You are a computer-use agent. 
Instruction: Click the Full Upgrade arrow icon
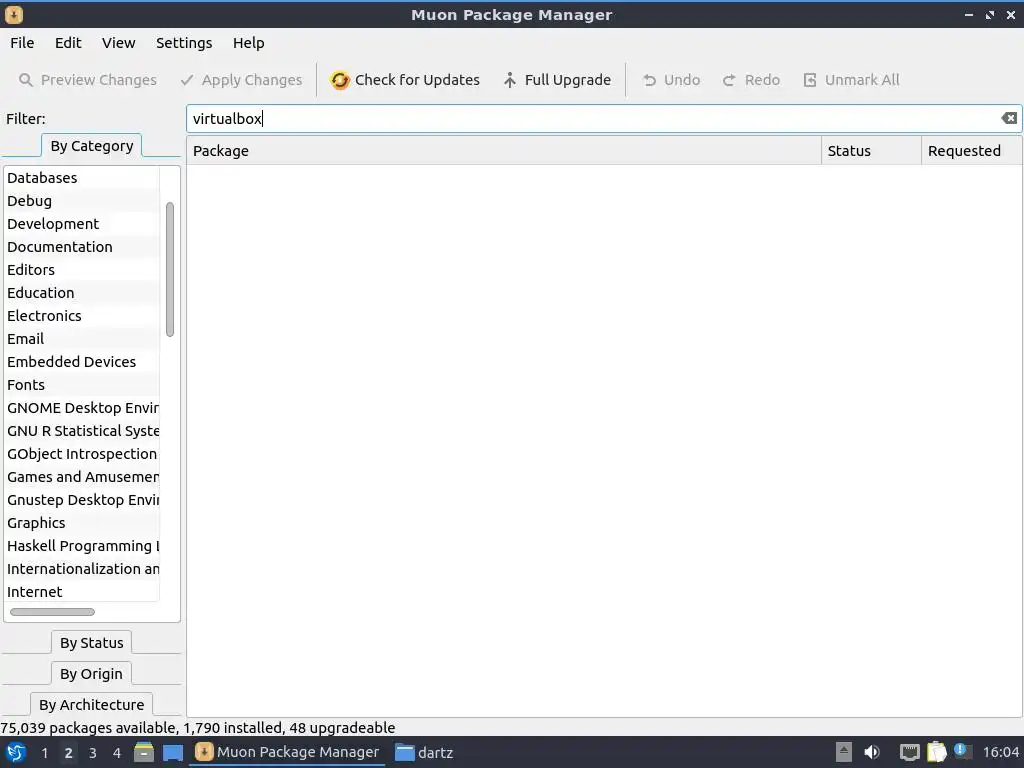[510, 80]
